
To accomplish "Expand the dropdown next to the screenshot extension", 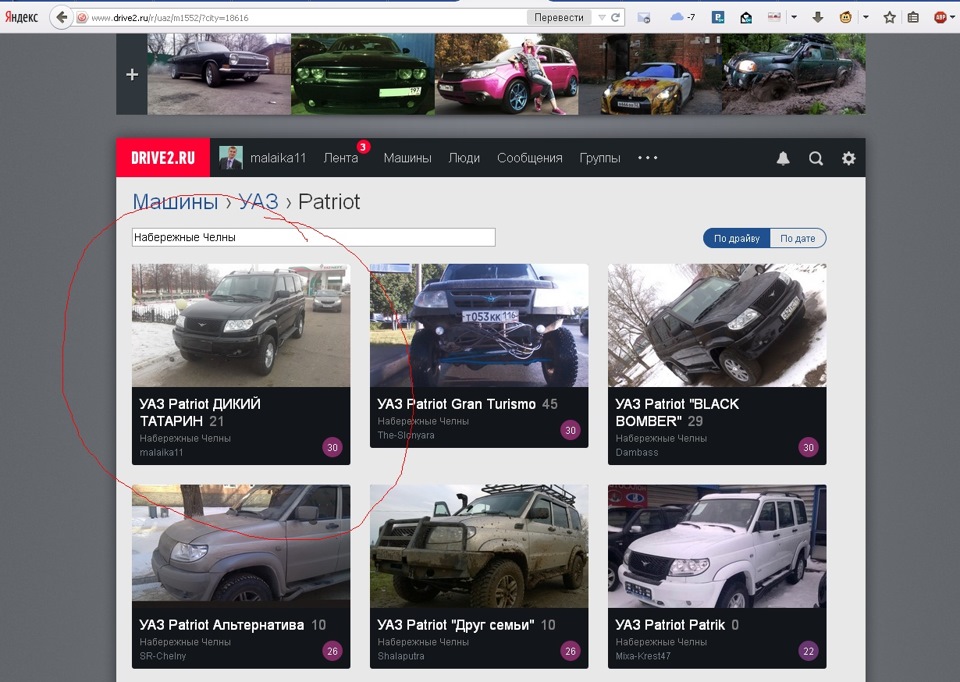I will click(x=794, y=17).
